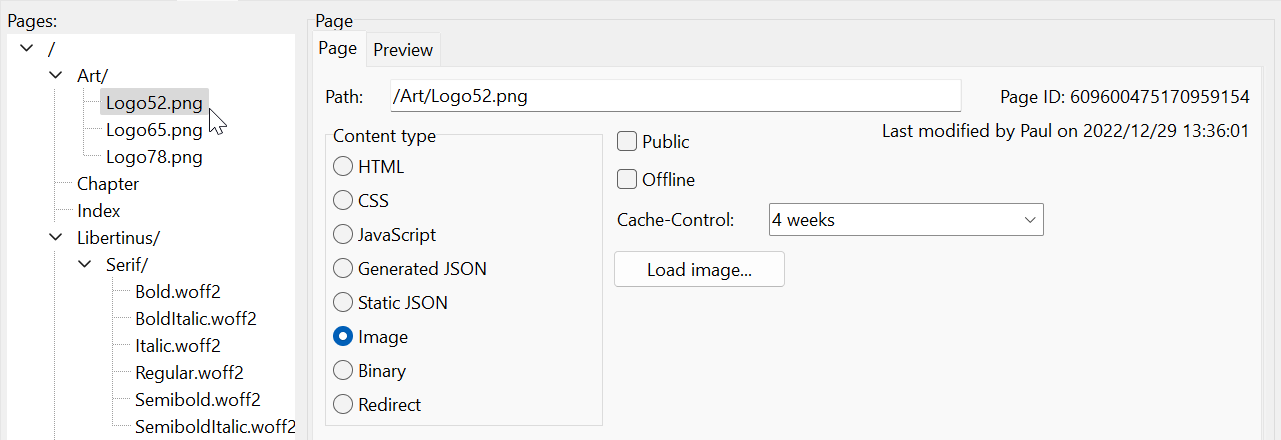
Task: Select Regular.woff2 in the Serif folder
Action: (x=189, y=373)
